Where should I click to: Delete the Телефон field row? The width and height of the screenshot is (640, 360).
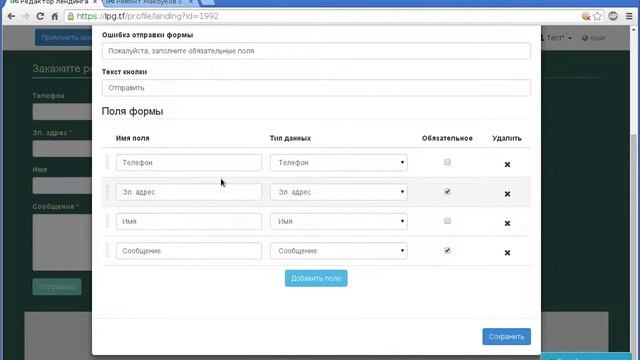coord(507,164)
